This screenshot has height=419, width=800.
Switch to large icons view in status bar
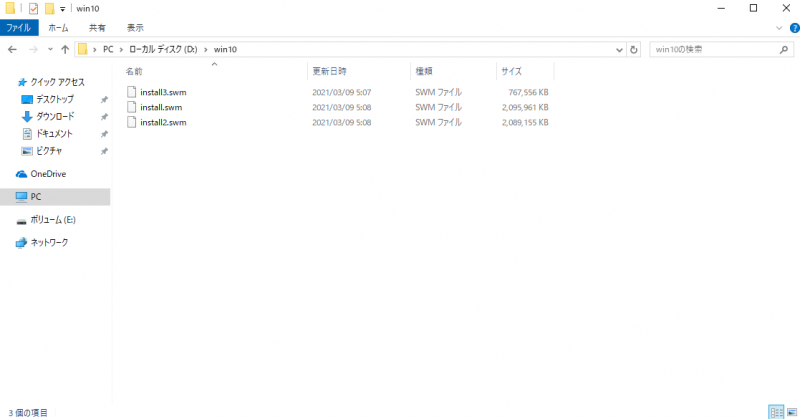(x=792, y=412)
